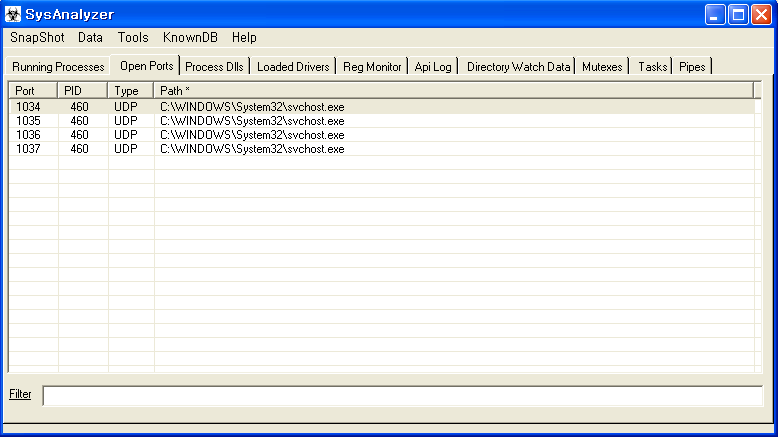This screenshot has width=778, height=437.
Task: Switch to the Running Processes tab
Action: 58,67
